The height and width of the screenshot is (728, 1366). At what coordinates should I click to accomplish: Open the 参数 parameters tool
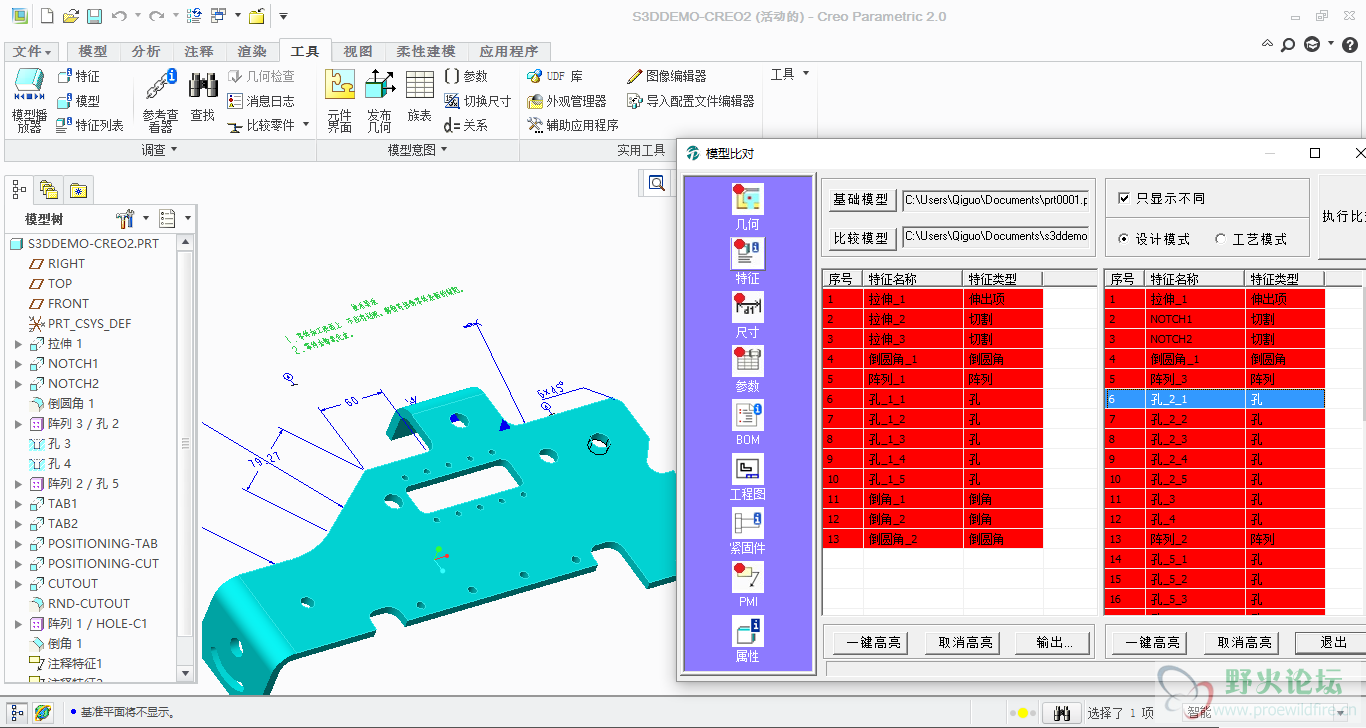[466, 76]
